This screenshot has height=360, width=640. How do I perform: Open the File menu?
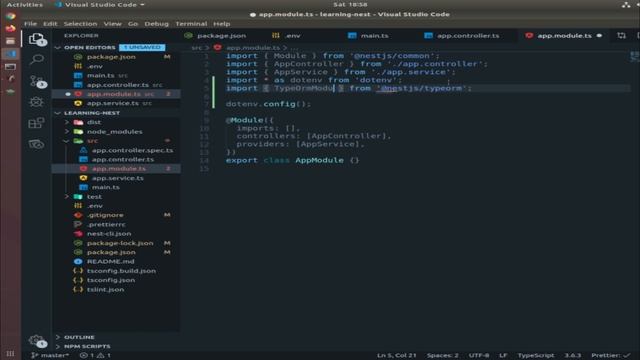coord(30,24)
